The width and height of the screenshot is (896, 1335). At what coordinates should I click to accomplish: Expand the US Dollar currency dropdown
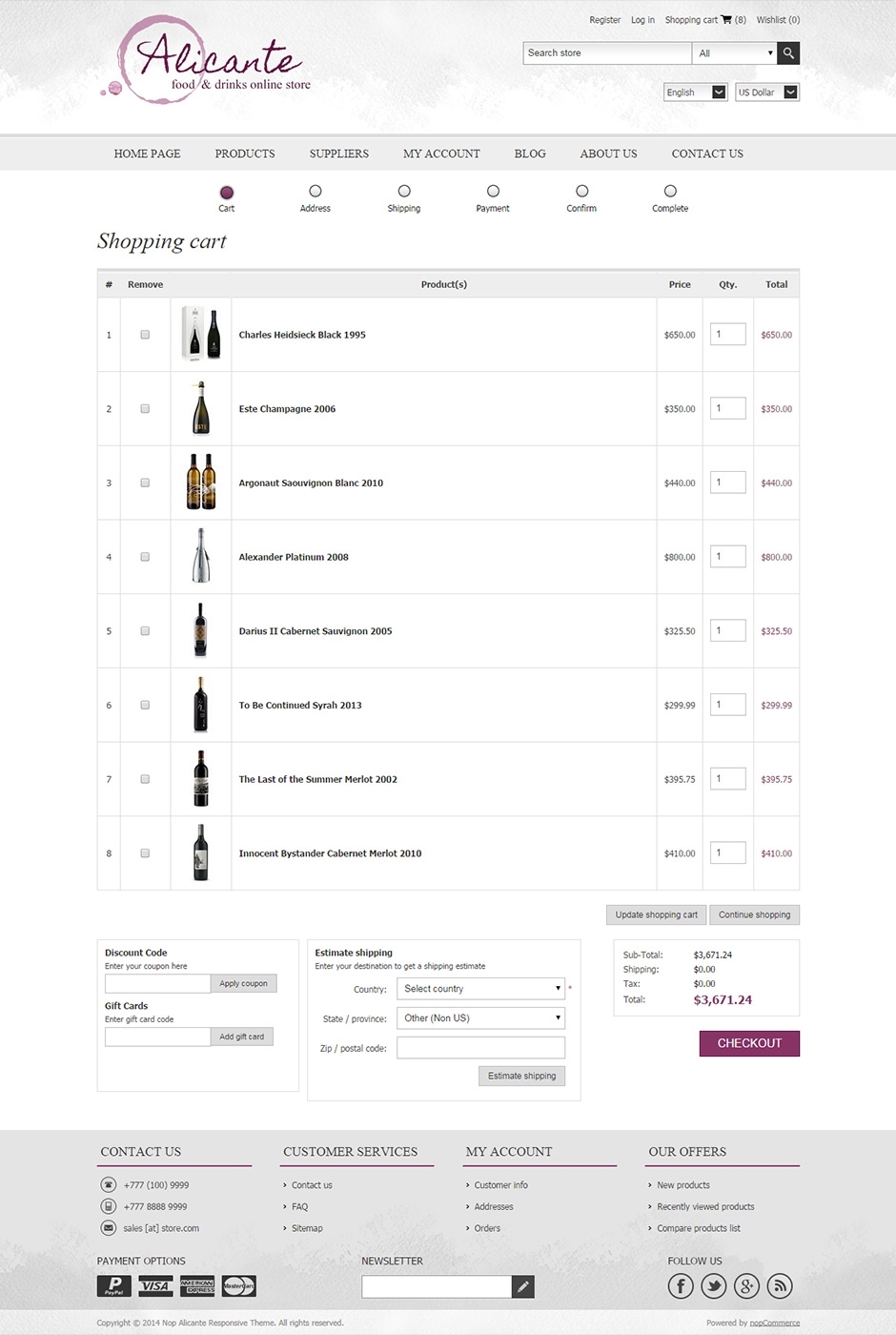pyautogui.click(x=766, y=92)
